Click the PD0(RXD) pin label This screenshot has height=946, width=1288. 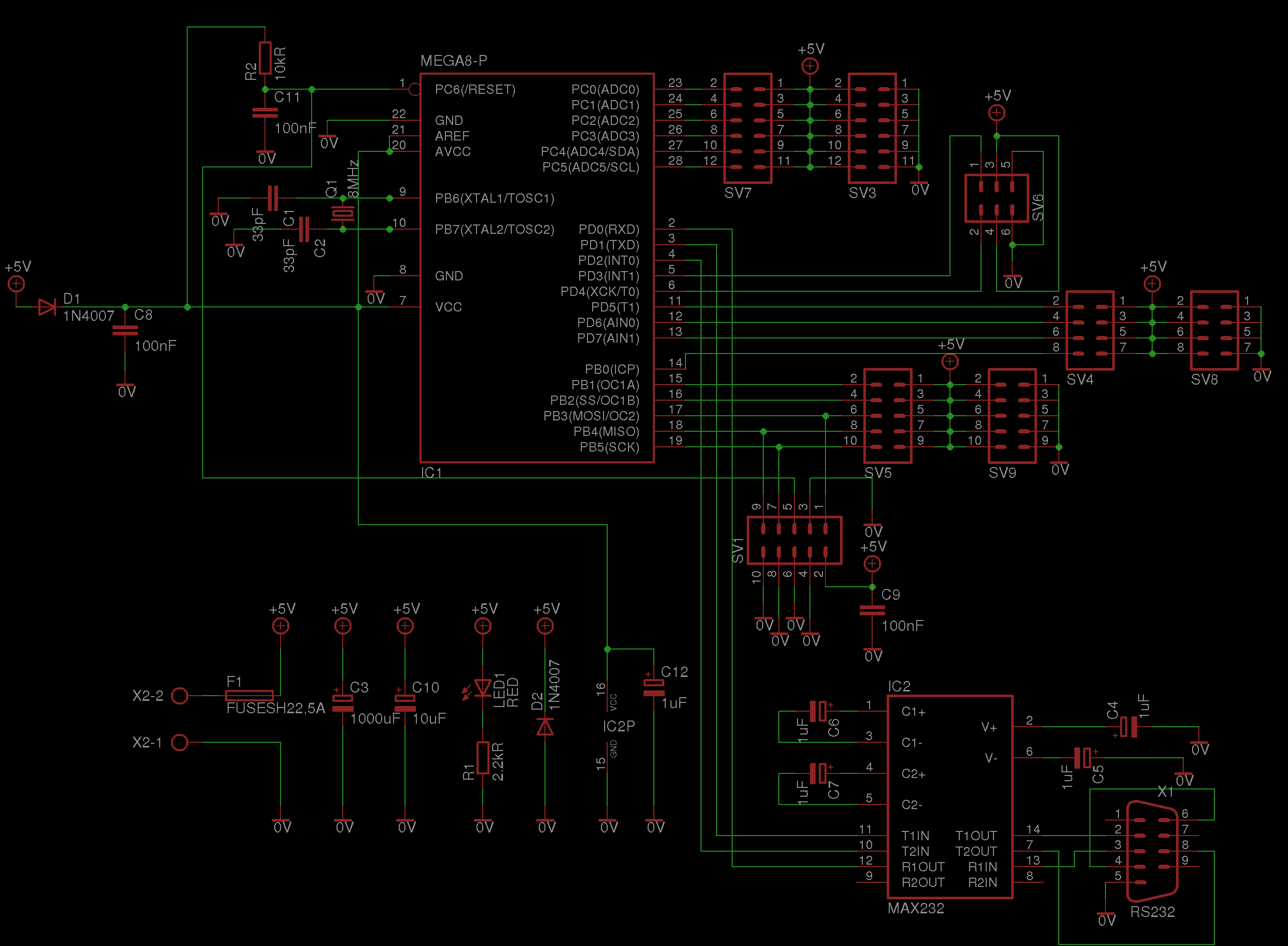click(x=608, y=230)
